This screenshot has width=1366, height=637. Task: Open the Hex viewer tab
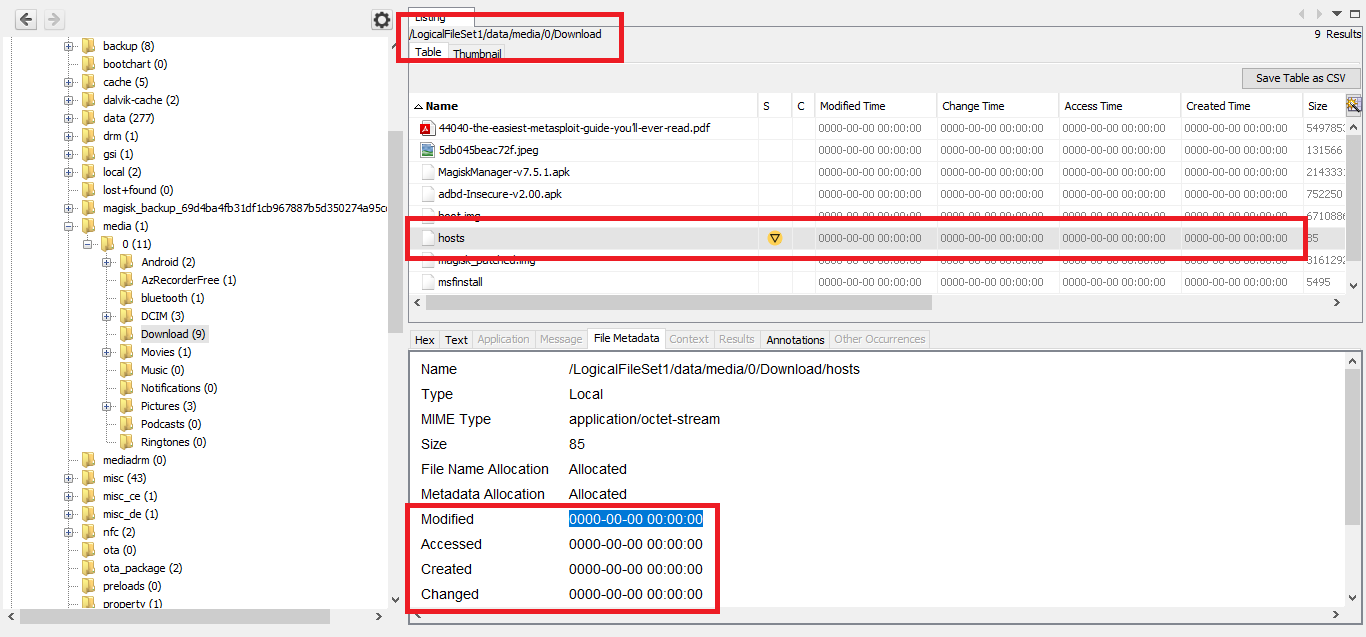[425, 340]
